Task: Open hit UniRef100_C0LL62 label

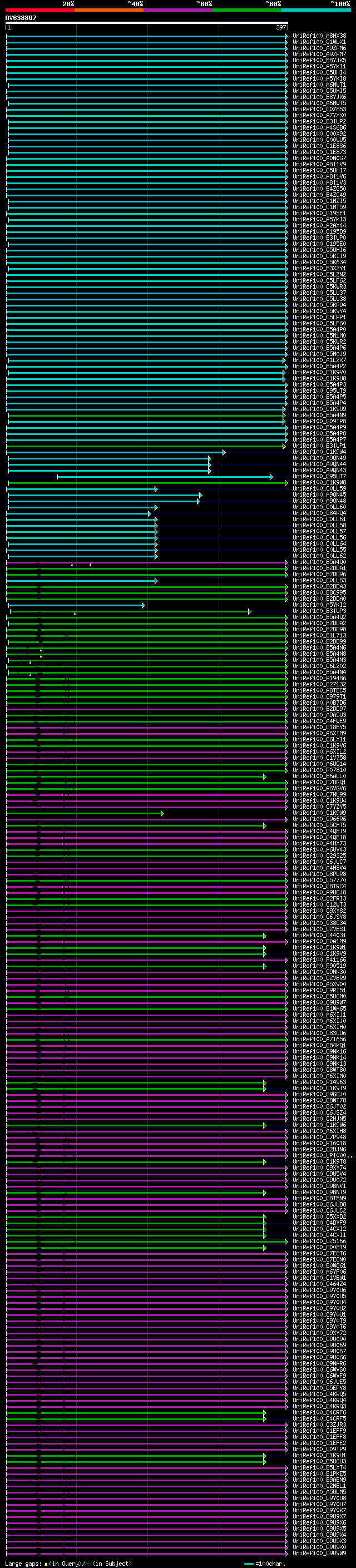Action: pos(319,556)
